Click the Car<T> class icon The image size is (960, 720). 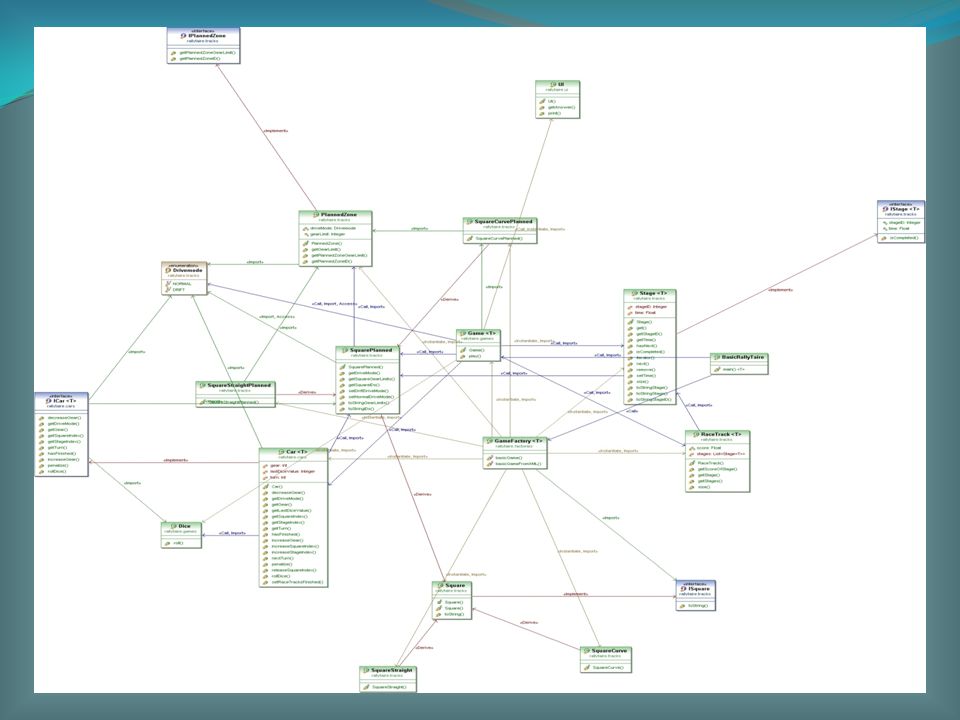[x=282, y=452]
